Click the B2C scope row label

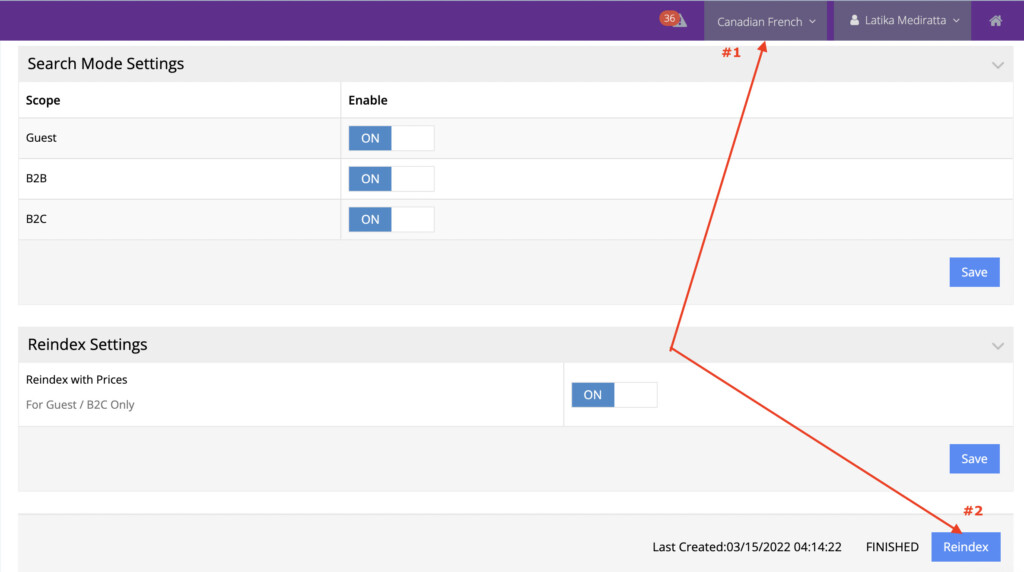37,219
